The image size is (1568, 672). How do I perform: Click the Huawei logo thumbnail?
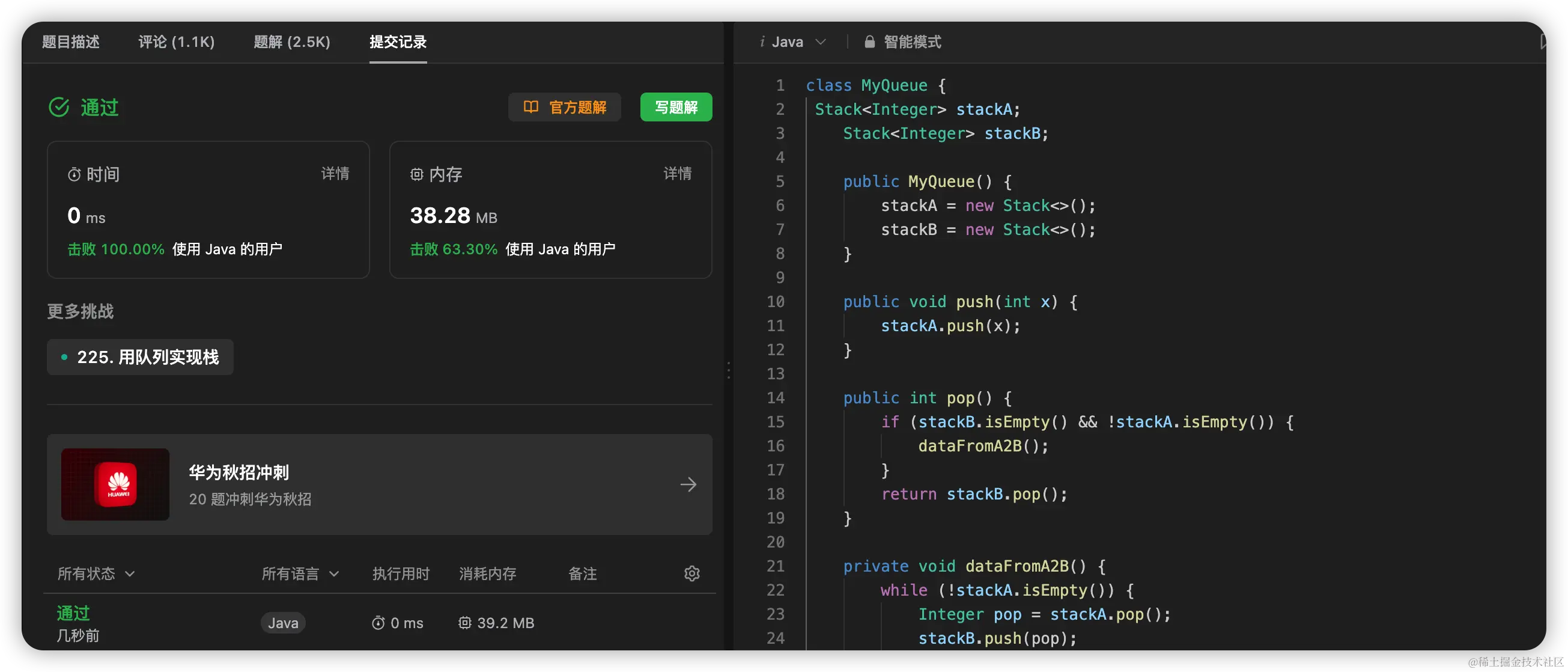(115, 484)
